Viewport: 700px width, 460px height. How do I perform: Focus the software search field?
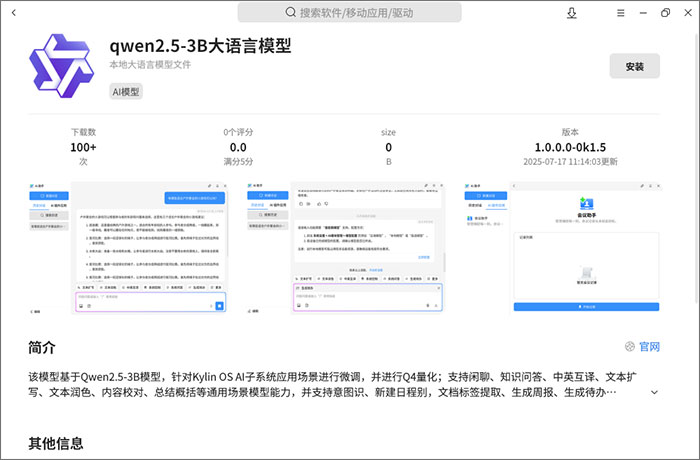coord(349,13)
